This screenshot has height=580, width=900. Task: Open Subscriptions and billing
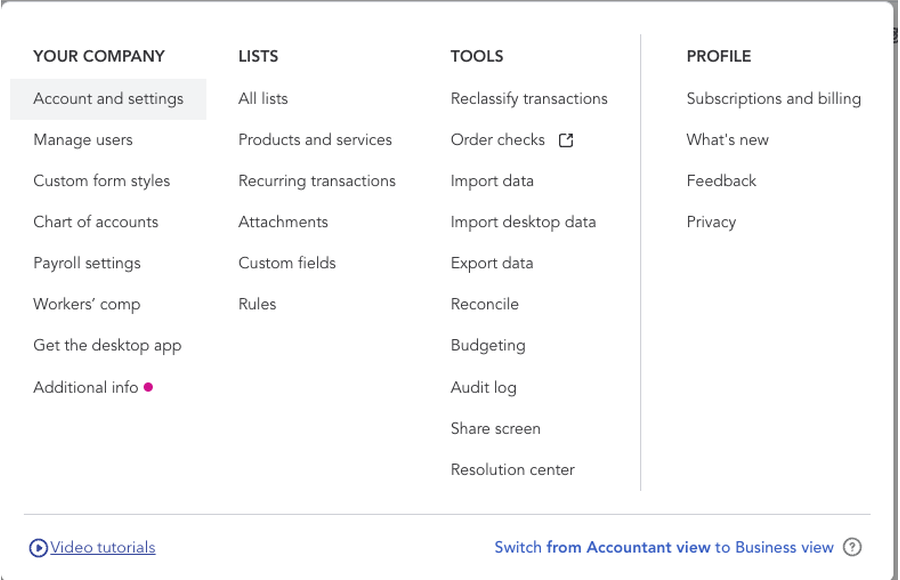pyautogui.click(x=774, y=99)
